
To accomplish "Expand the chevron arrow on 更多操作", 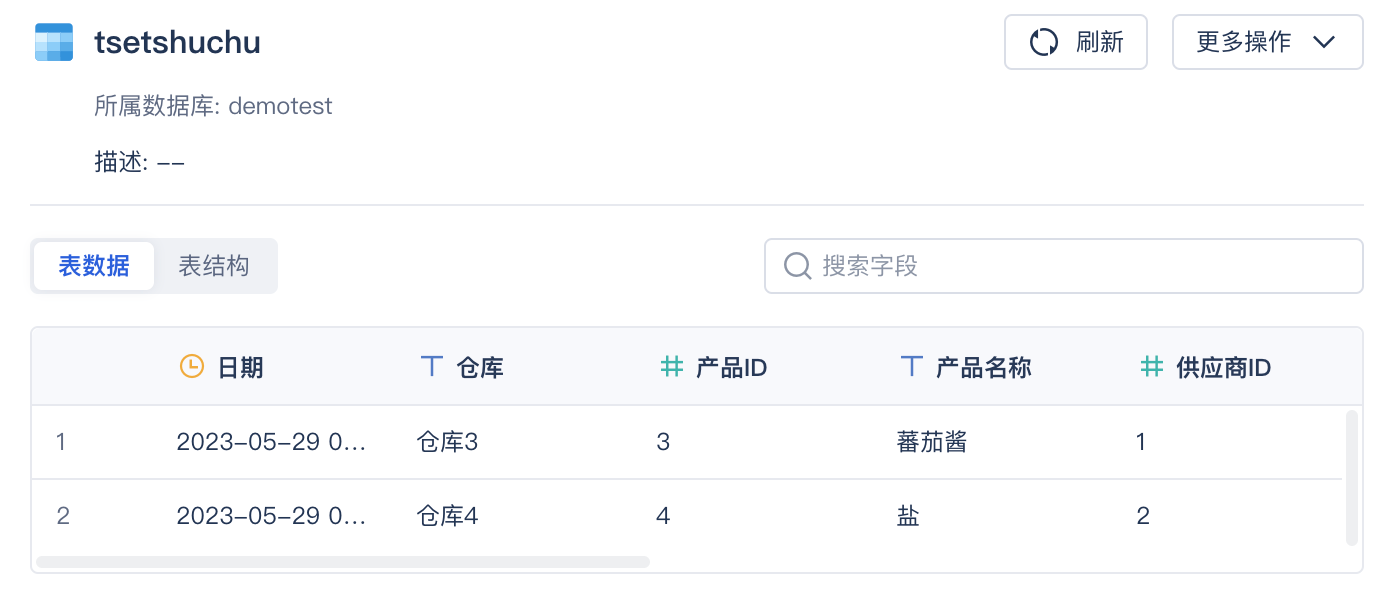I will pos(1324,42).
